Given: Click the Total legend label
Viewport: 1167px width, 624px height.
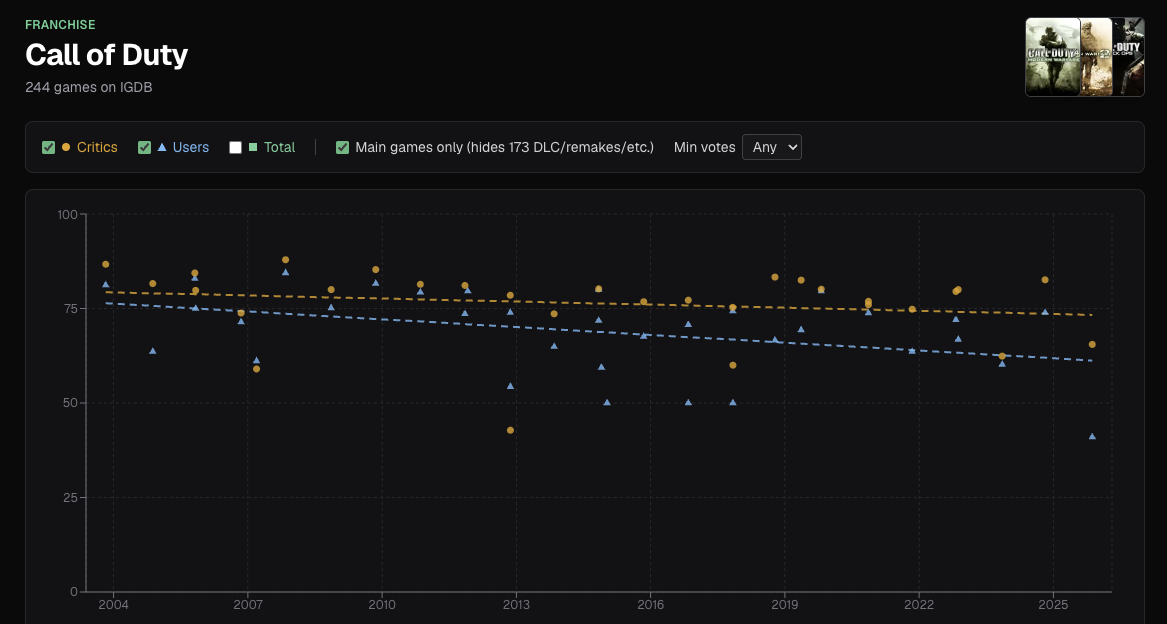Looking at the screenshot, I should click(x=280, y=147).
